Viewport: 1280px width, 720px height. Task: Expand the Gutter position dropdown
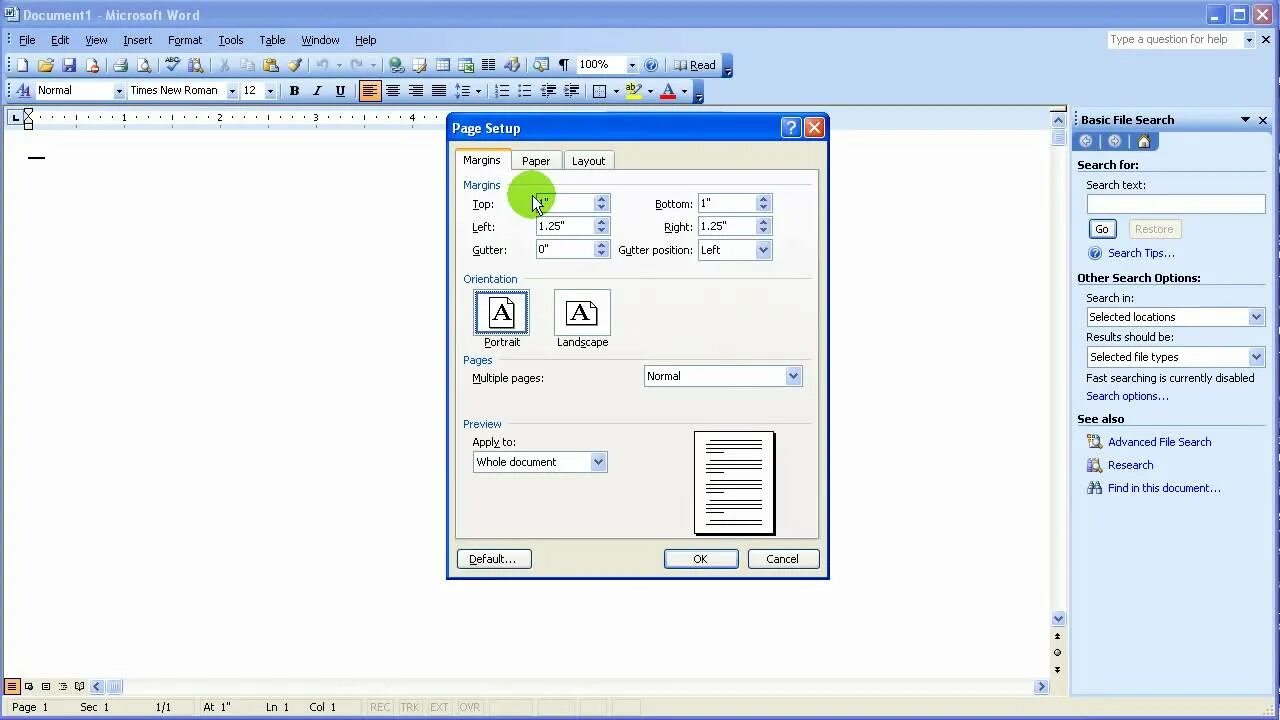click(x=763, y=250)
